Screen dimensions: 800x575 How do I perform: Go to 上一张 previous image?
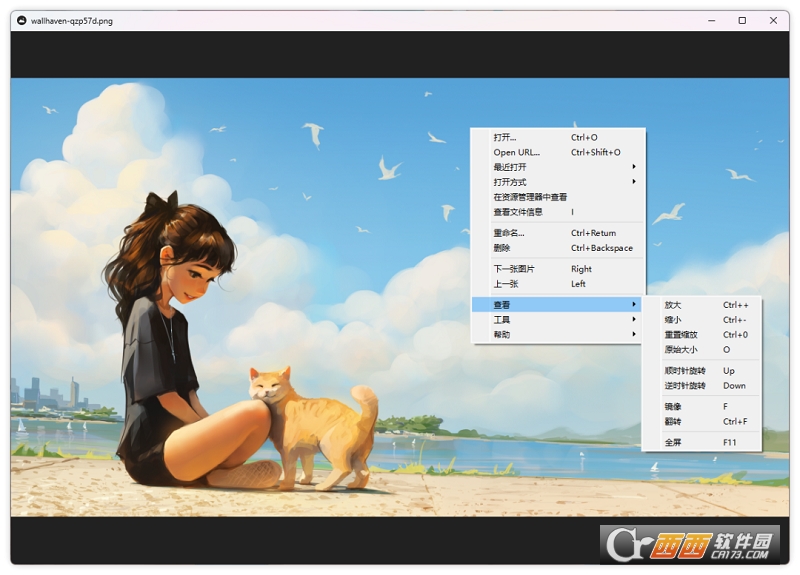pos(558,284)
